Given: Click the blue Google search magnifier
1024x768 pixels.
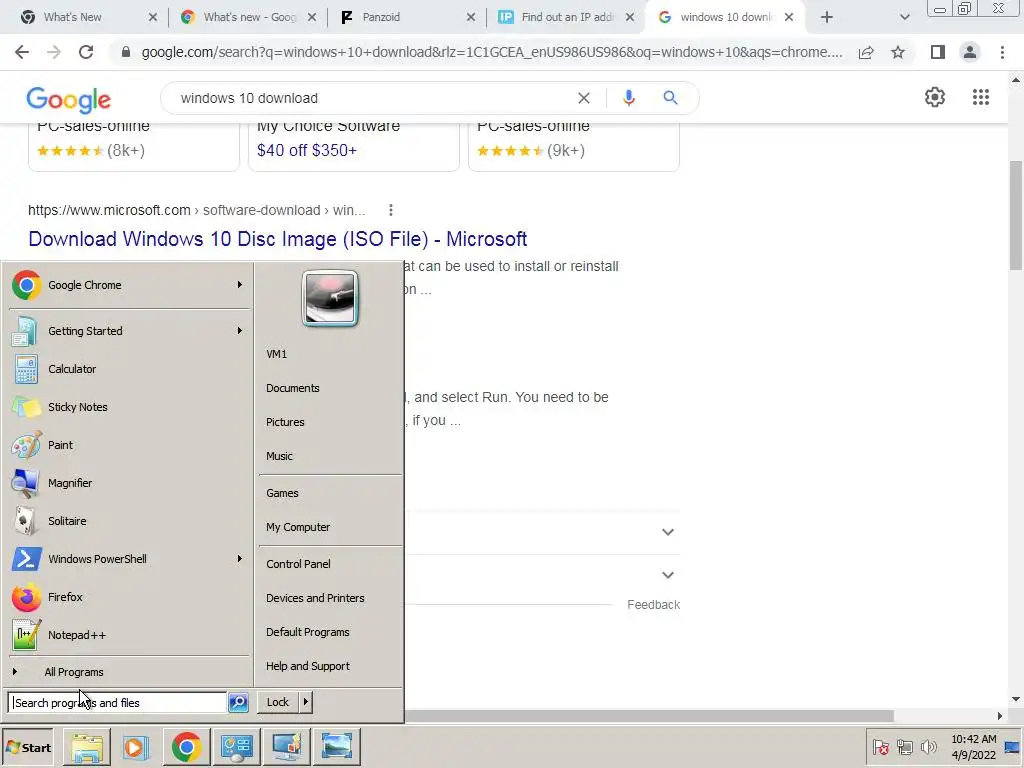Looking at the screenshot, I should [x=670, y=98].
